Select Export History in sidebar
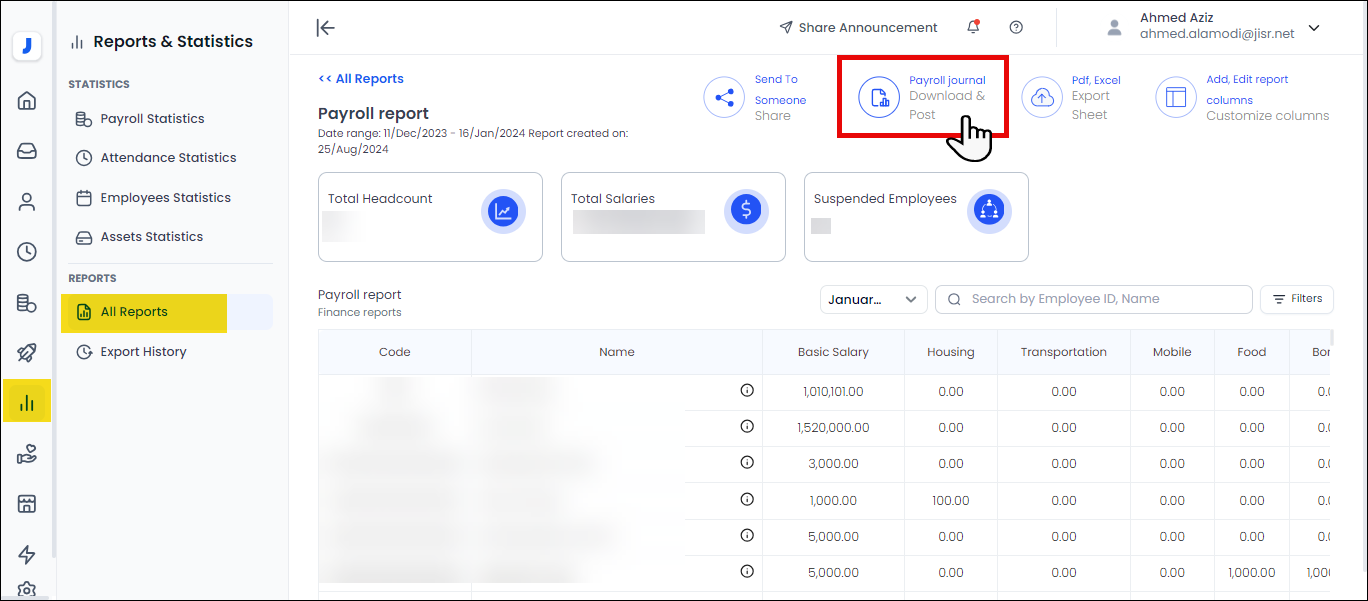 pos(143,352)
